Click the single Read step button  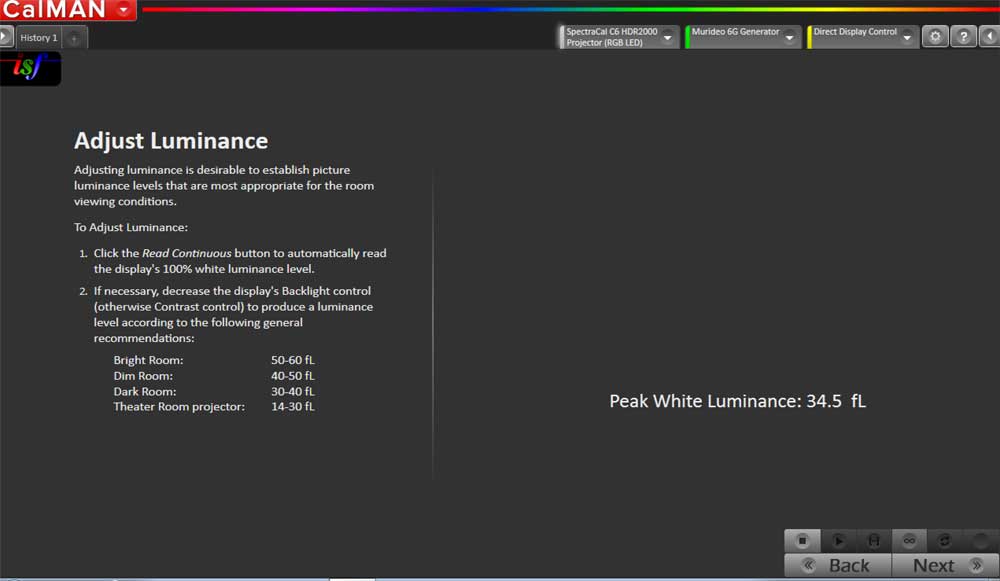[874, 541]
